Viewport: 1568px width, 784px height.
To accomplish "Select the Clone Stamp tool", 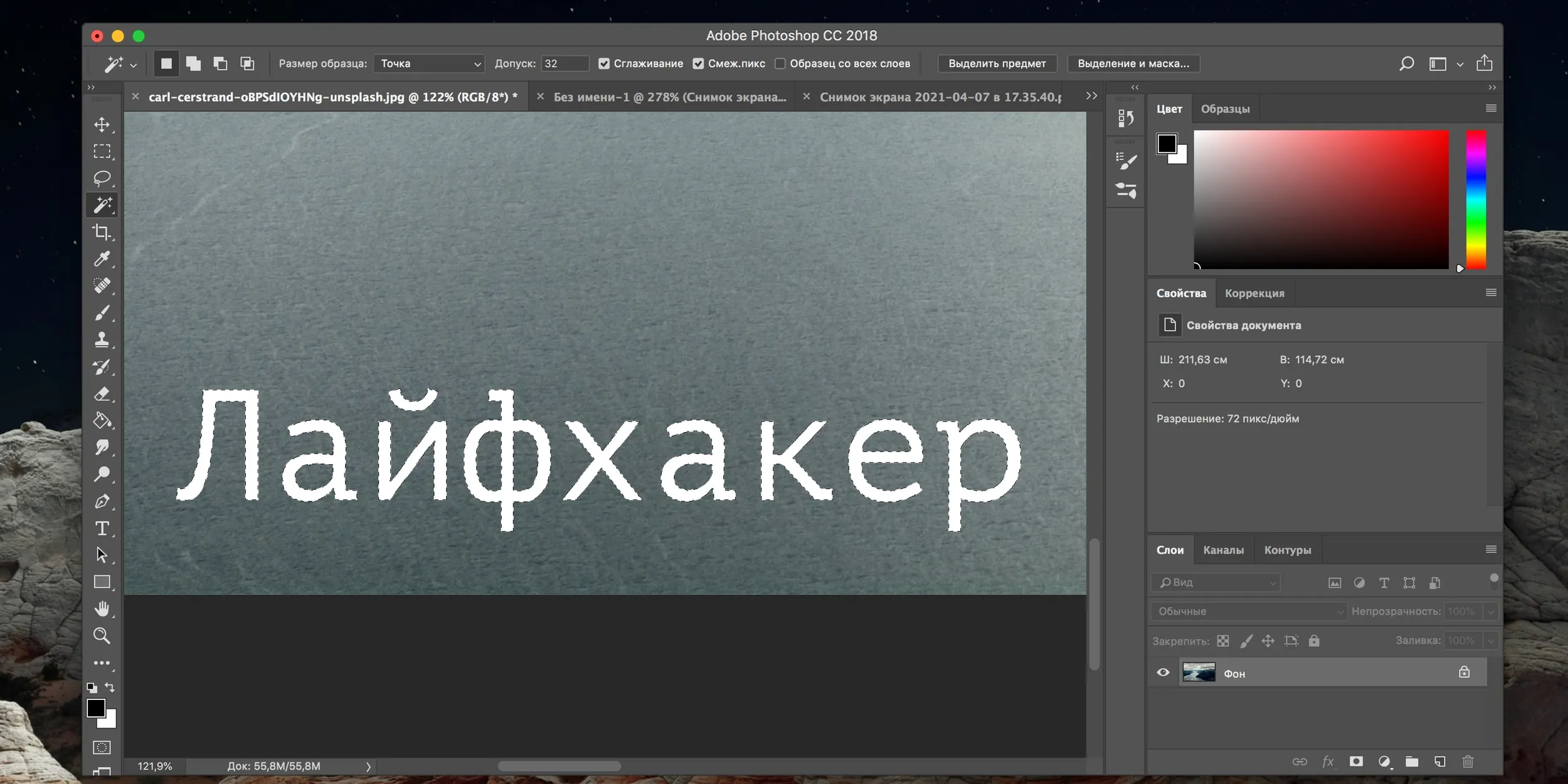I will (102, 339).
